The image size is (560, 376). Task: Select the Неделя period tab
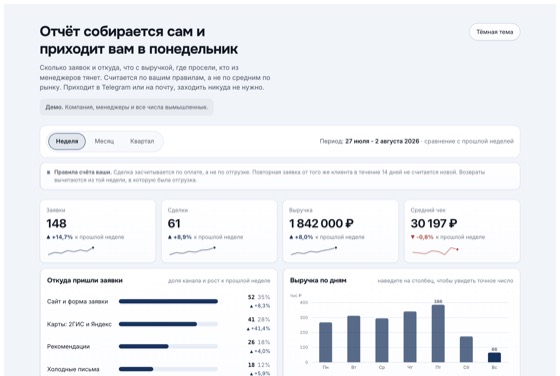pyautogui.click(x=67, y=141)
